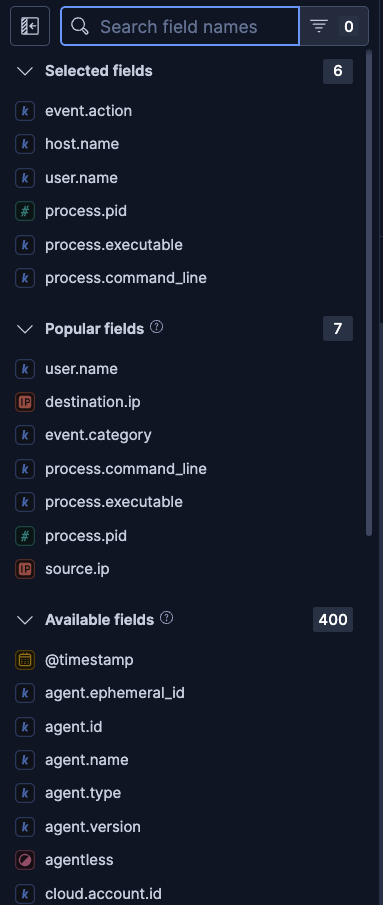
Task: Click the agentless field type icon
Action: 25,860
